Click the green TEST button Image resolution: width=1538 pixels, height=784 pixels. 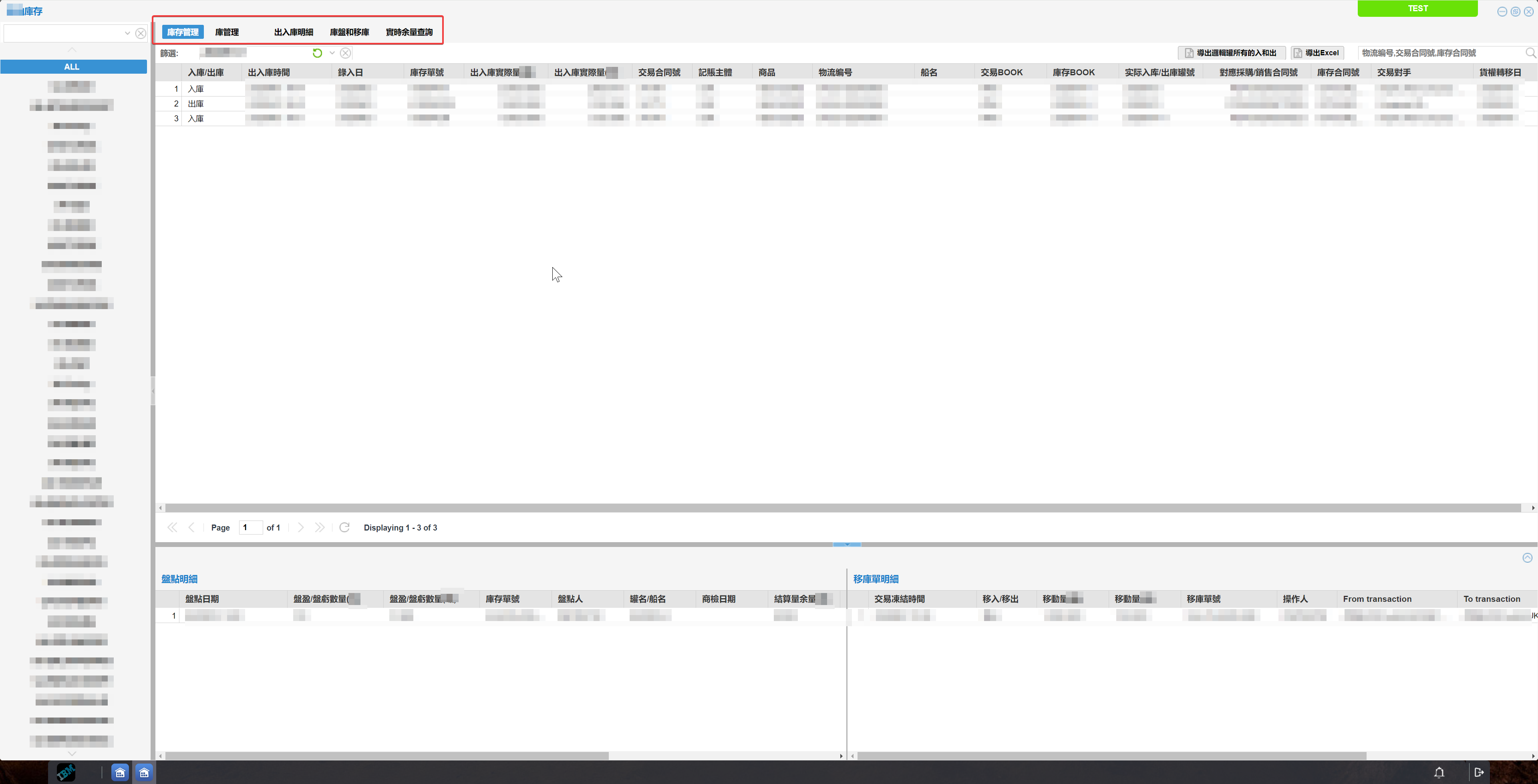coord(1418,8)
